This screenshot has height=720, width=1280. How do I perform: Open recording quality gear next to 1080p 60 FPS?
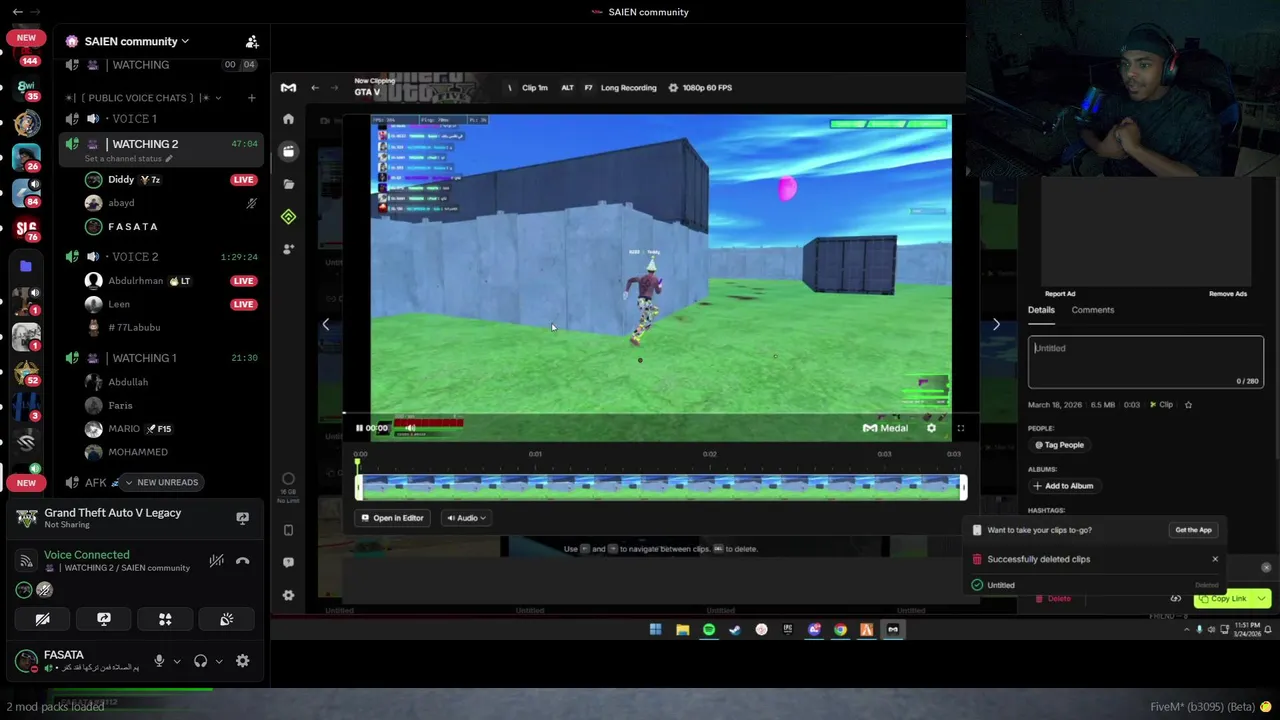673,88
